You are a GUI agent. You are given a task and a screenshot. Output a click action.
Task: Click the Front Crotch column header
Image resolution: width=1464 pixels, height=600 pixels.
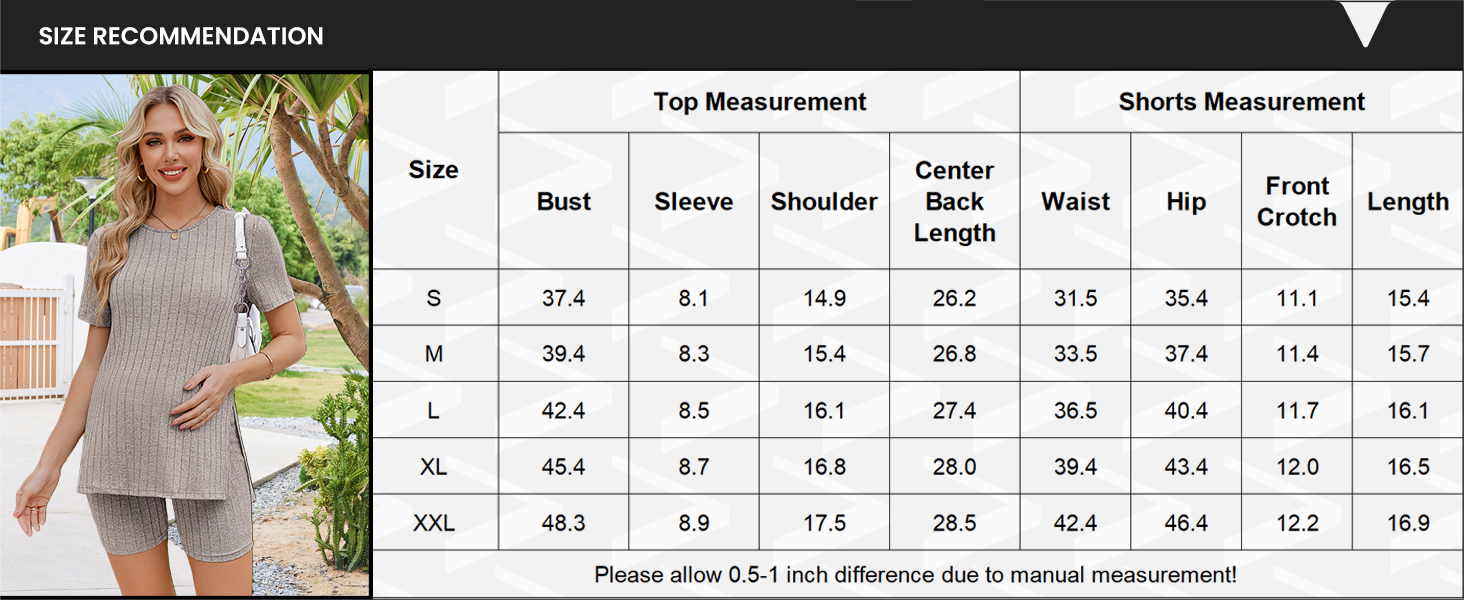pos(1297,201)
